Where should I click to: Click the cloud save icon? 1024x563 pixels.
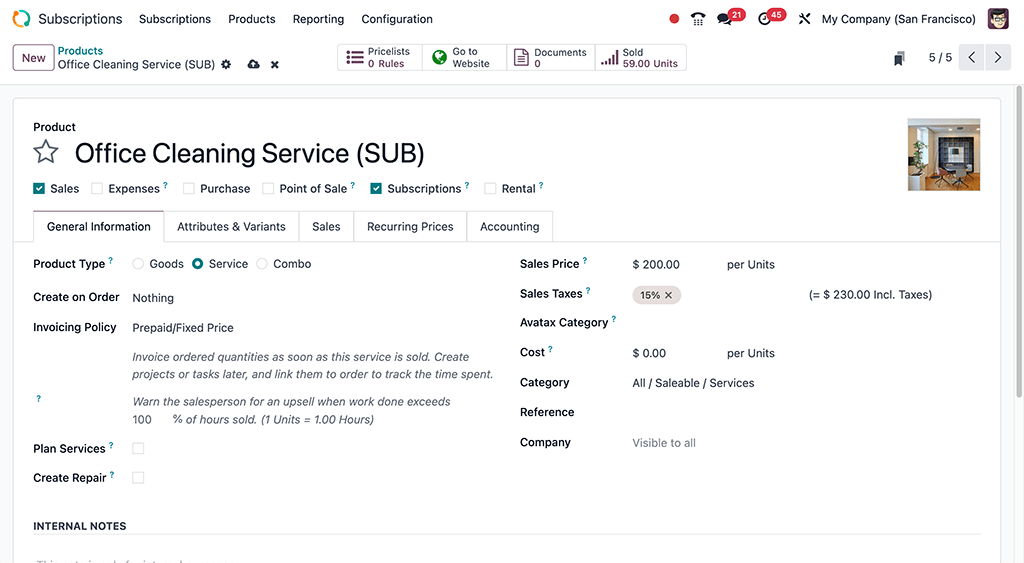pyautogui.click(x=253, y=65)
